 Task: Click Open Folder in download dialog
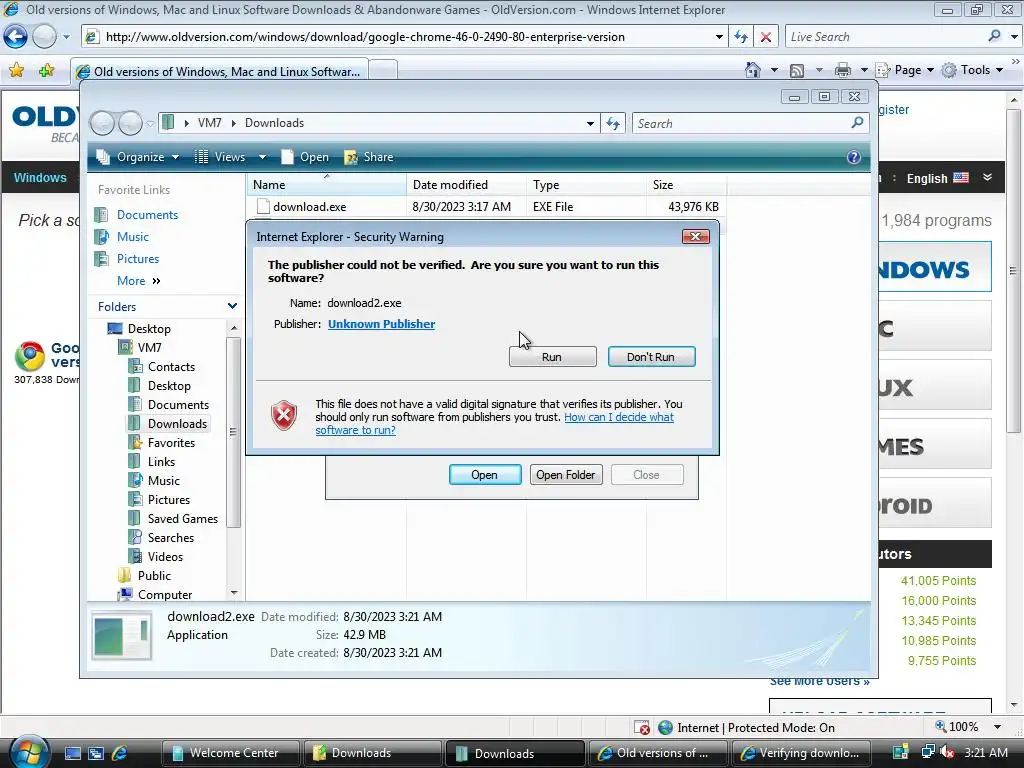[x=566, y=475]
